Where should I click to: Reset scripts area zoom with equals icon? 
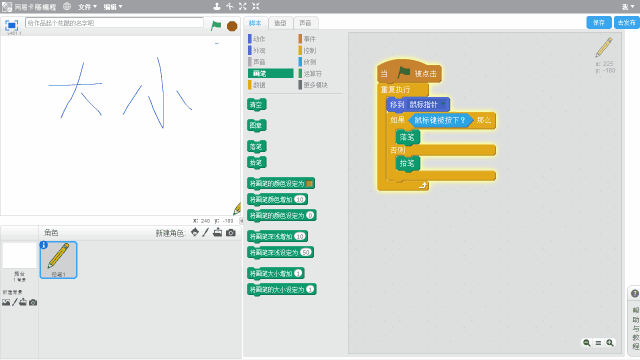598,343
